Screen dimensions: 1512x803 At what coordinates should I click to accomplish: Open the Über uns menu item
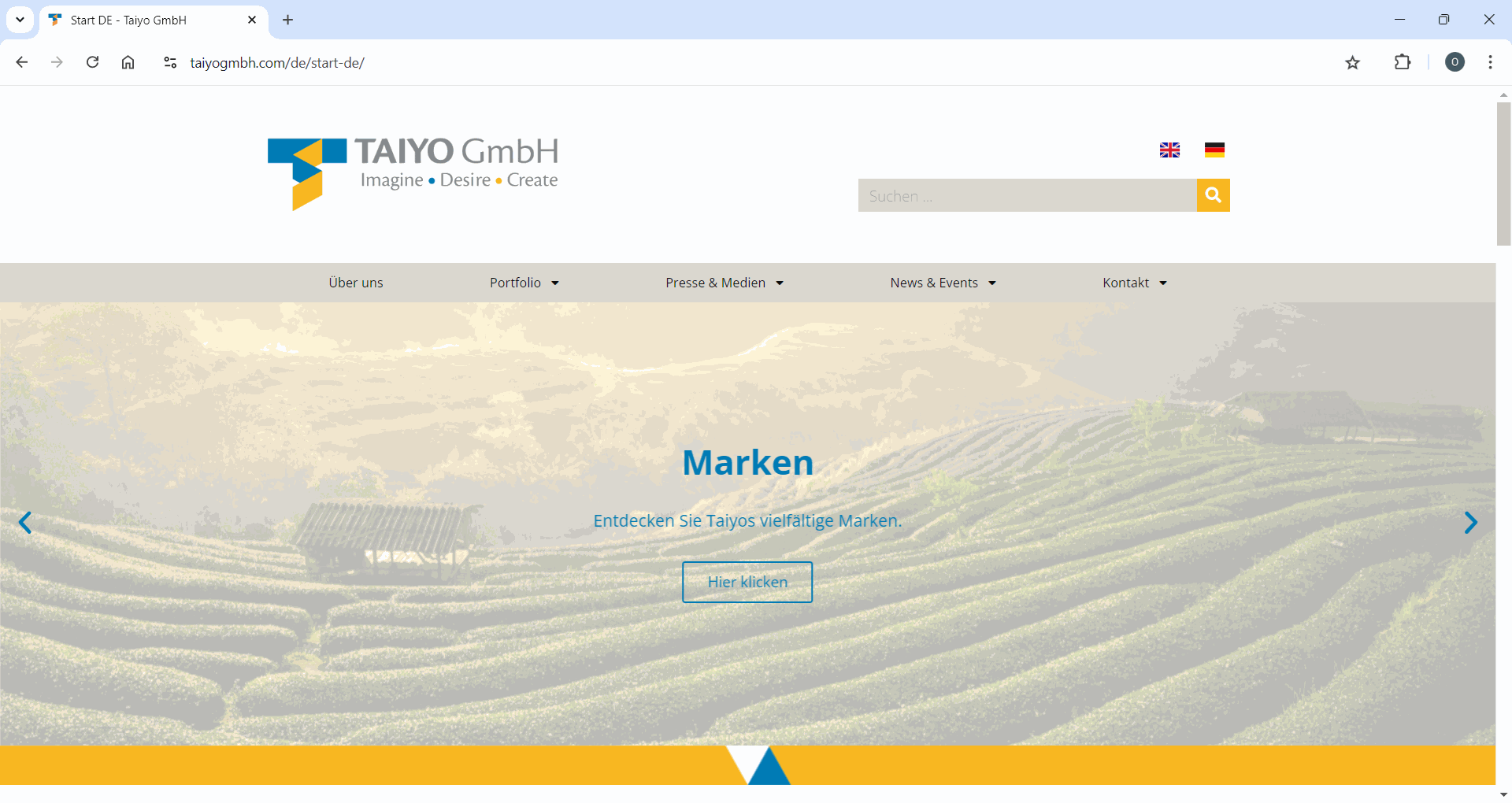click(356, 283)
